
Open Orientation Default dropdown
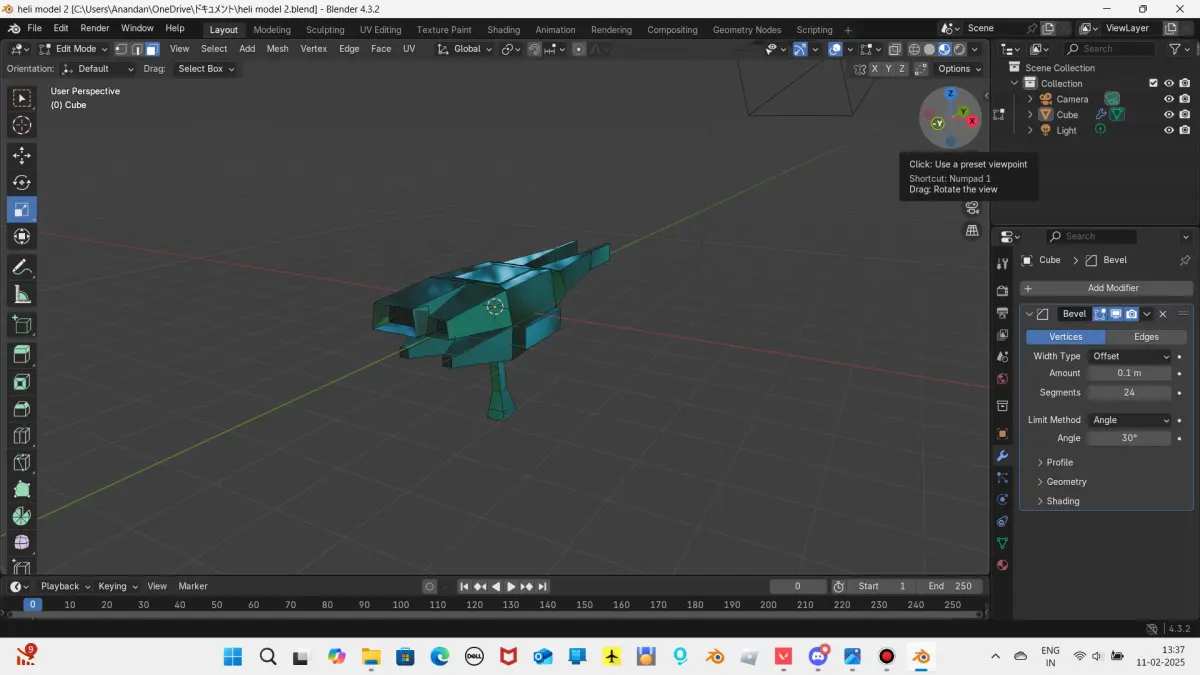[x=97, y=69]
